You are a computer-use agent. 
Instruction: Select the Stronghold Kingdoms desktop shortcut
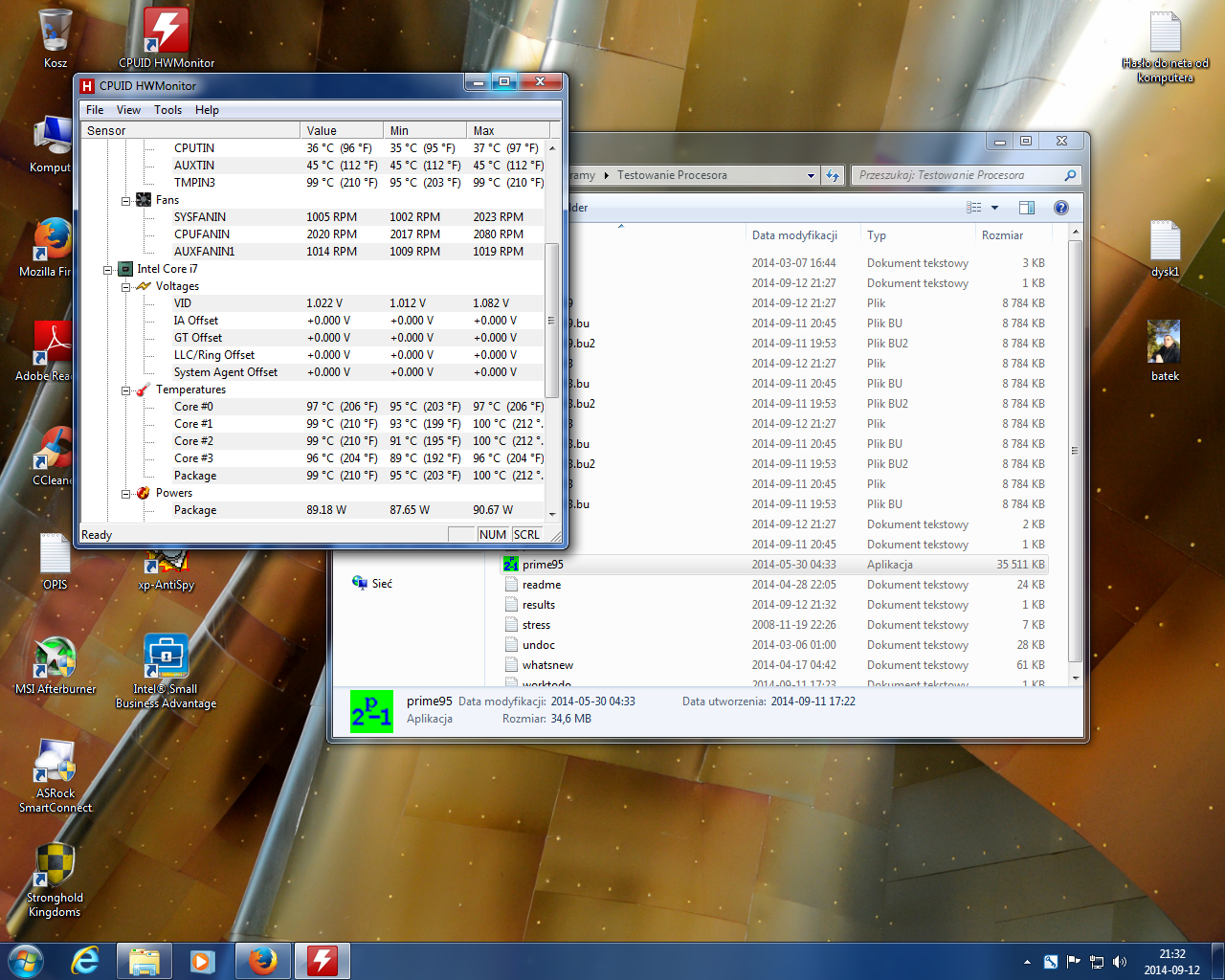click(x=56, y=880)
